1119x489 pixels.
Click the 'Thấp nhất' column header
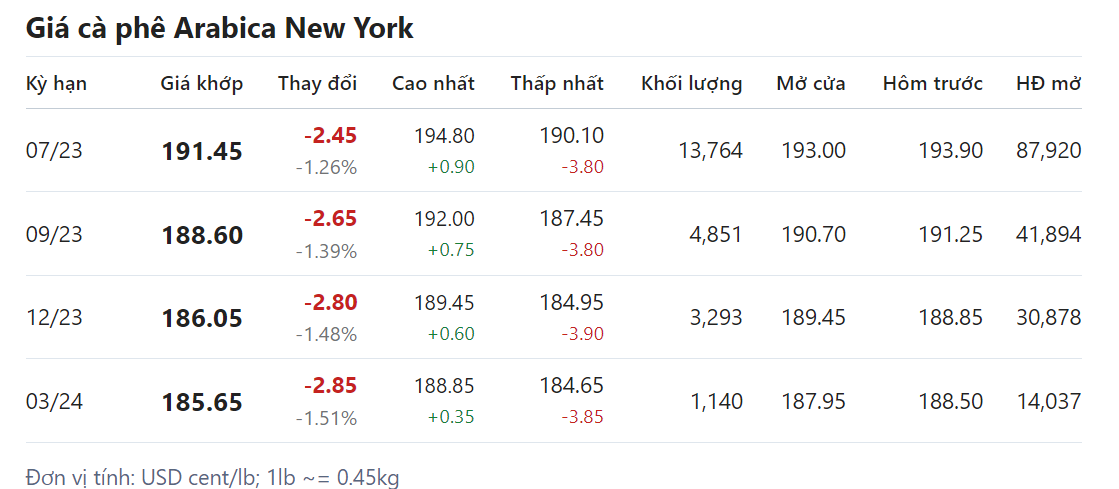(556, 84)
